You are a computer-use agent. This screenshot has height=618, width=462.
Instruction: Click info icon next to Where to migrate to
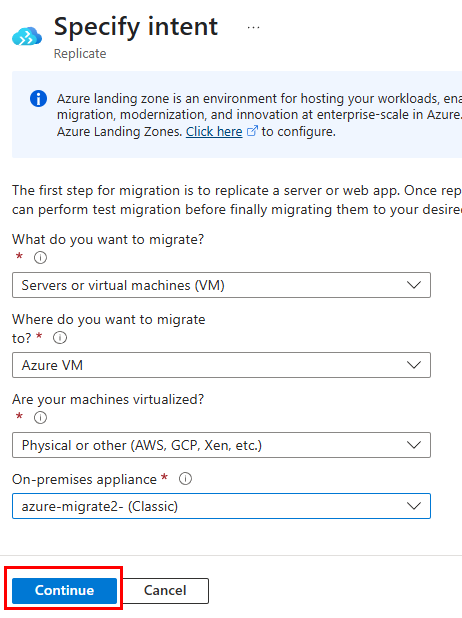60,338
